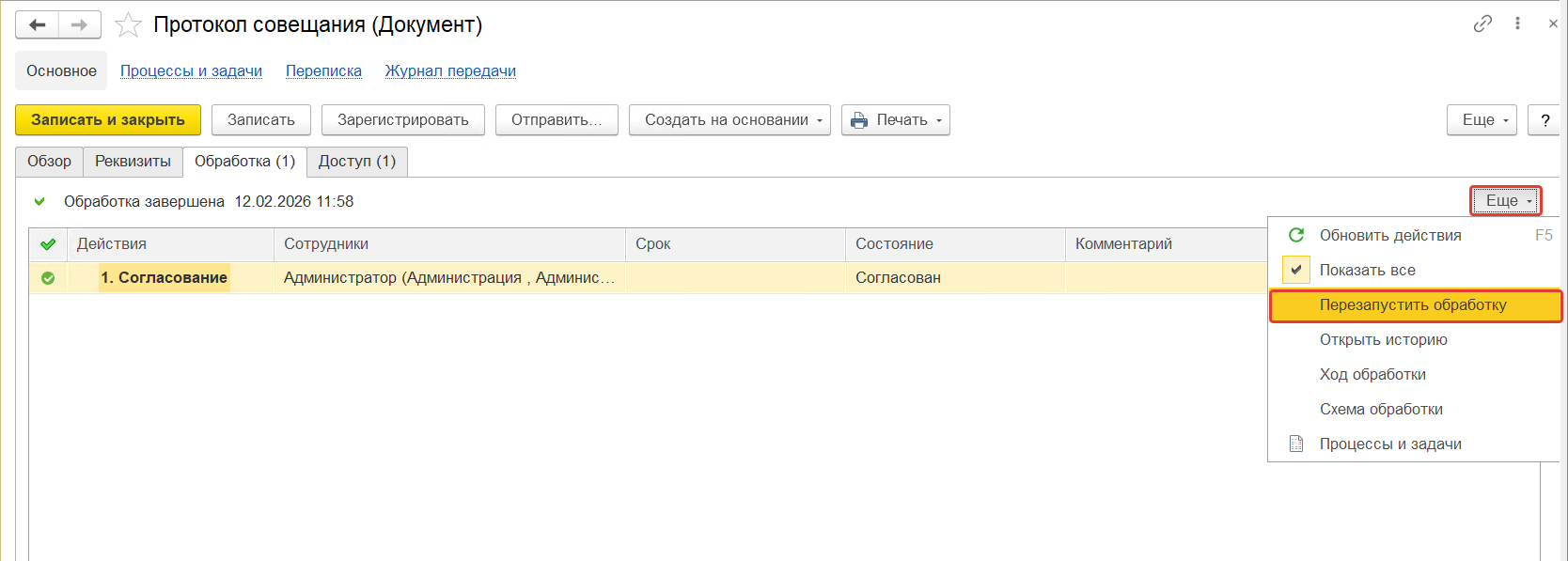Select Перезапустить обработку from the menu
This screenshot has width=1568, height=561.
(x=1412, y=305)
